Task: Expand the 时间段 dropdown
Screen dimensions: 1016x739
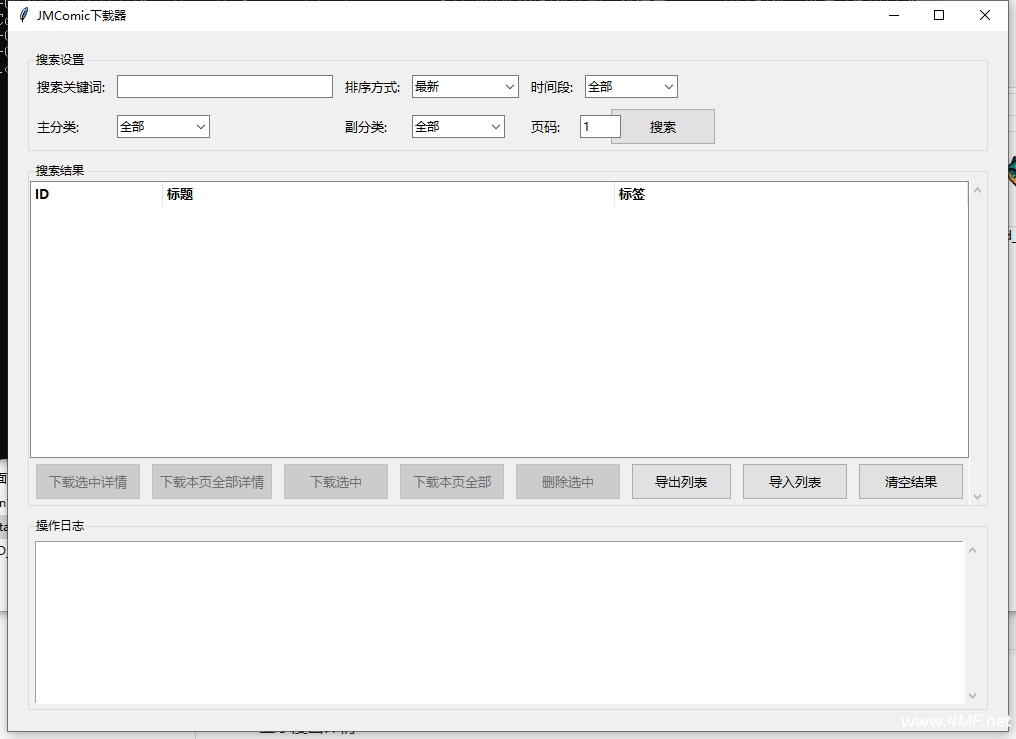Action: (631, 87)
